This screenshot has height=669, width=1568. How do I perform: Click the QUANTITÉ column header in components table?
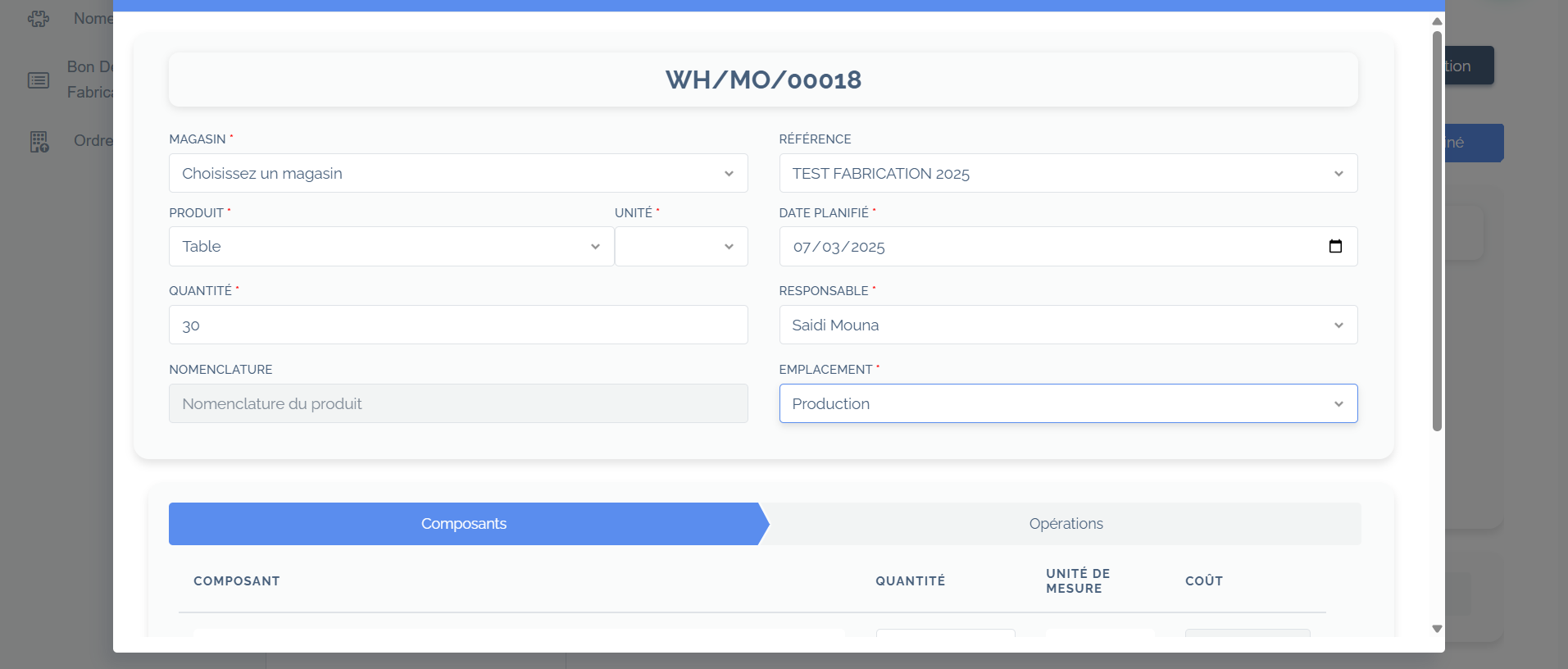coord(910,581)
